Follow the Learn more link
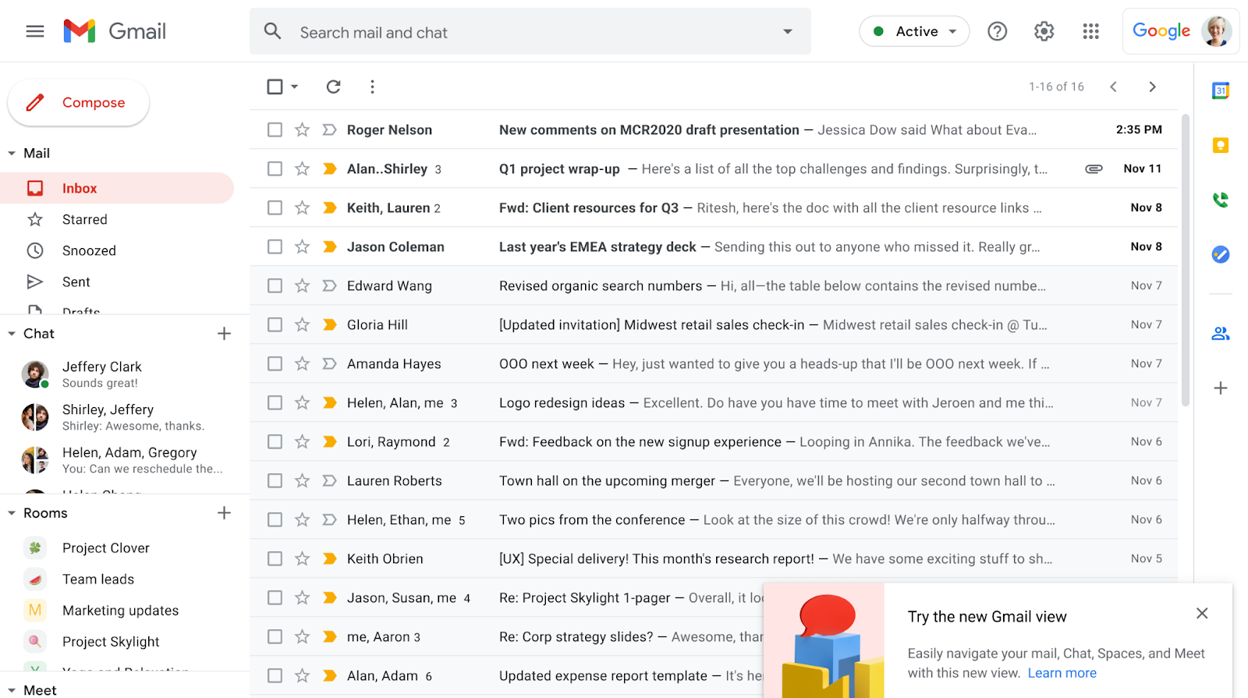This screenshot has height=698, width=1248. (1061, 673)
